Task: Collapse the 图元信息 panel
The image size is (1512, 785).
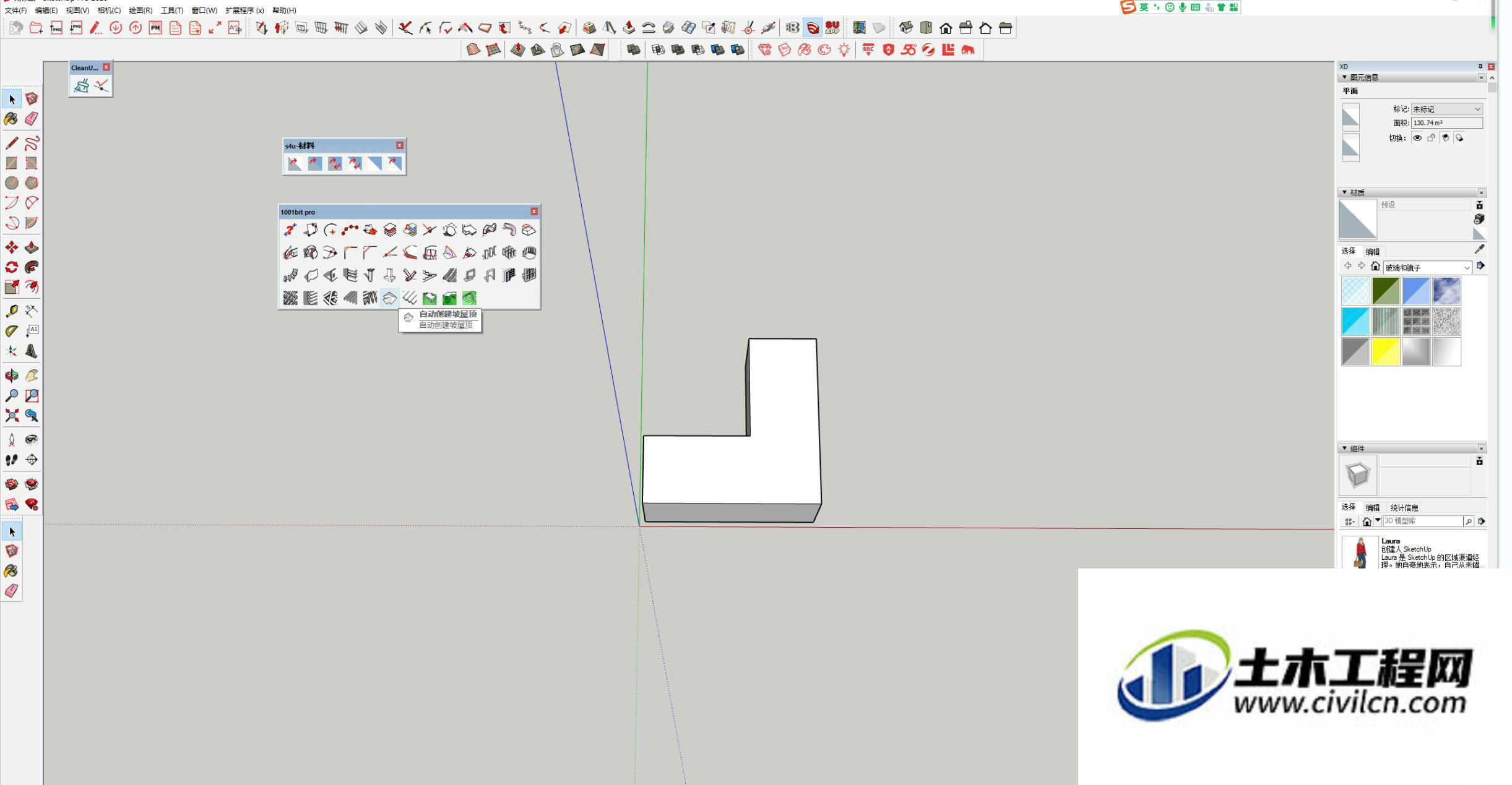Action: coord(1344,77)
